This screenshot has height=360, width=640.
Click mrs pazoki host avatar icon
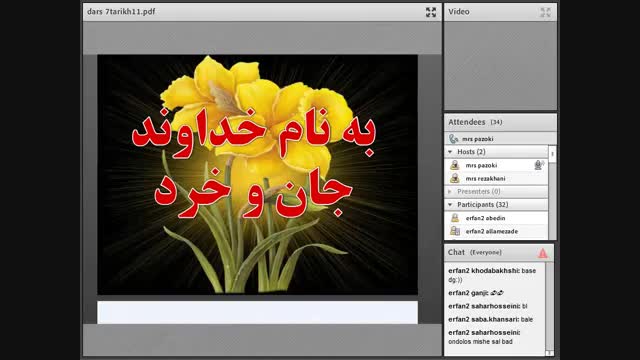point(455,165)
